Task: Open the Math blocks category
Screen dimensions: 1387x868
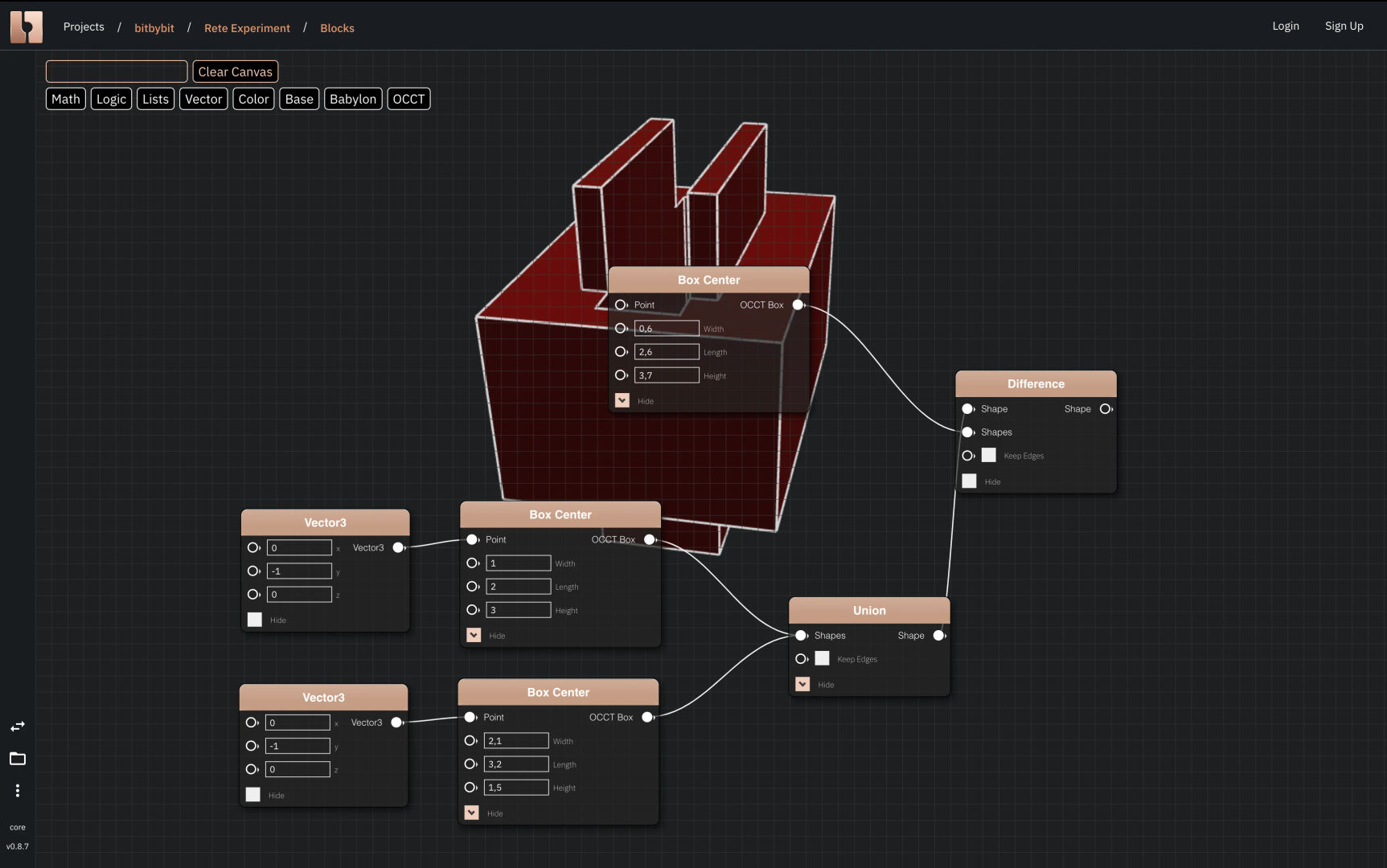Action: [66, 99]
